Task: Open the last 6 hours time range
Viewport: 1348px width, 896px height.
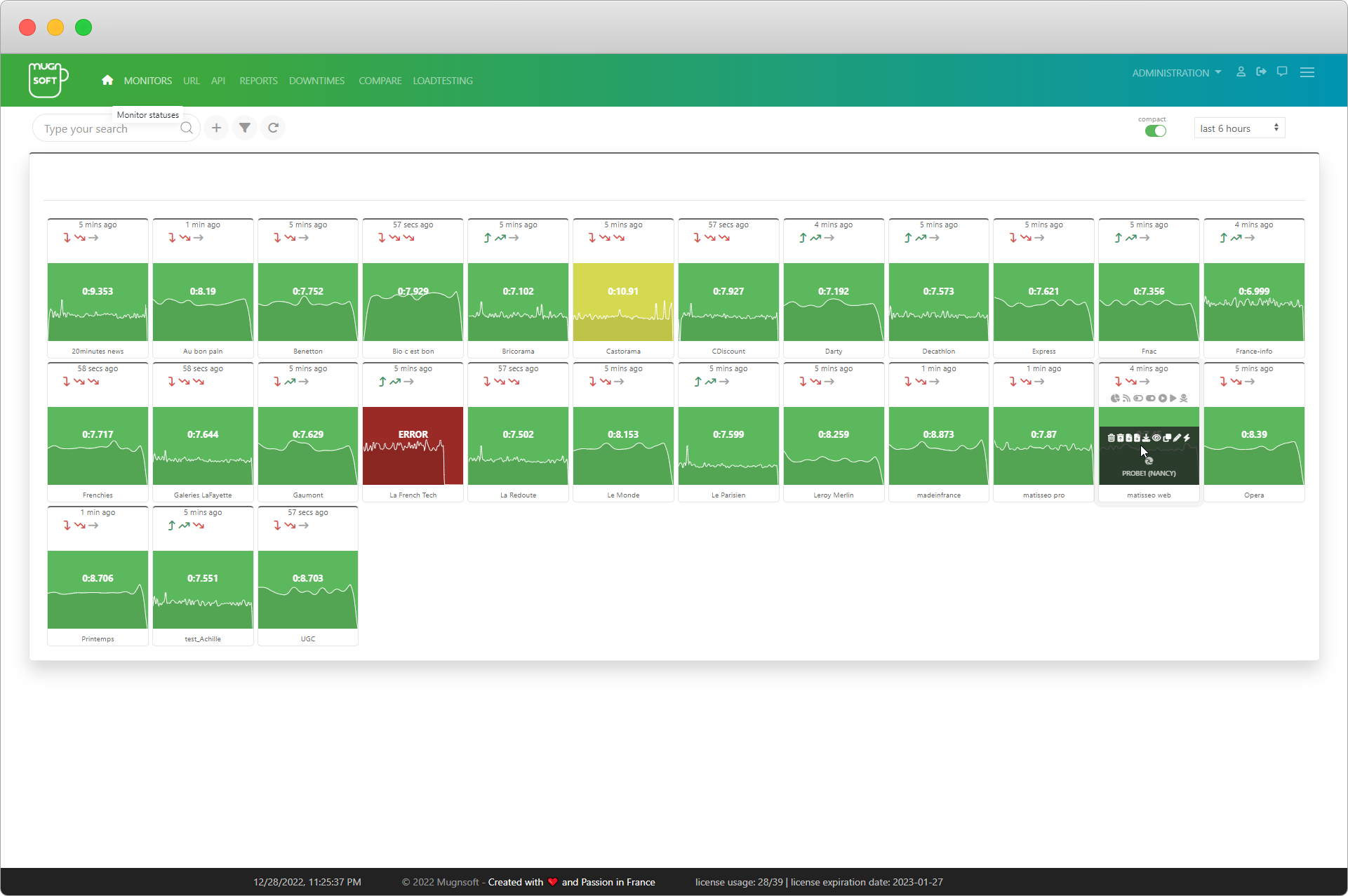Action: [x=1239, y=128]
